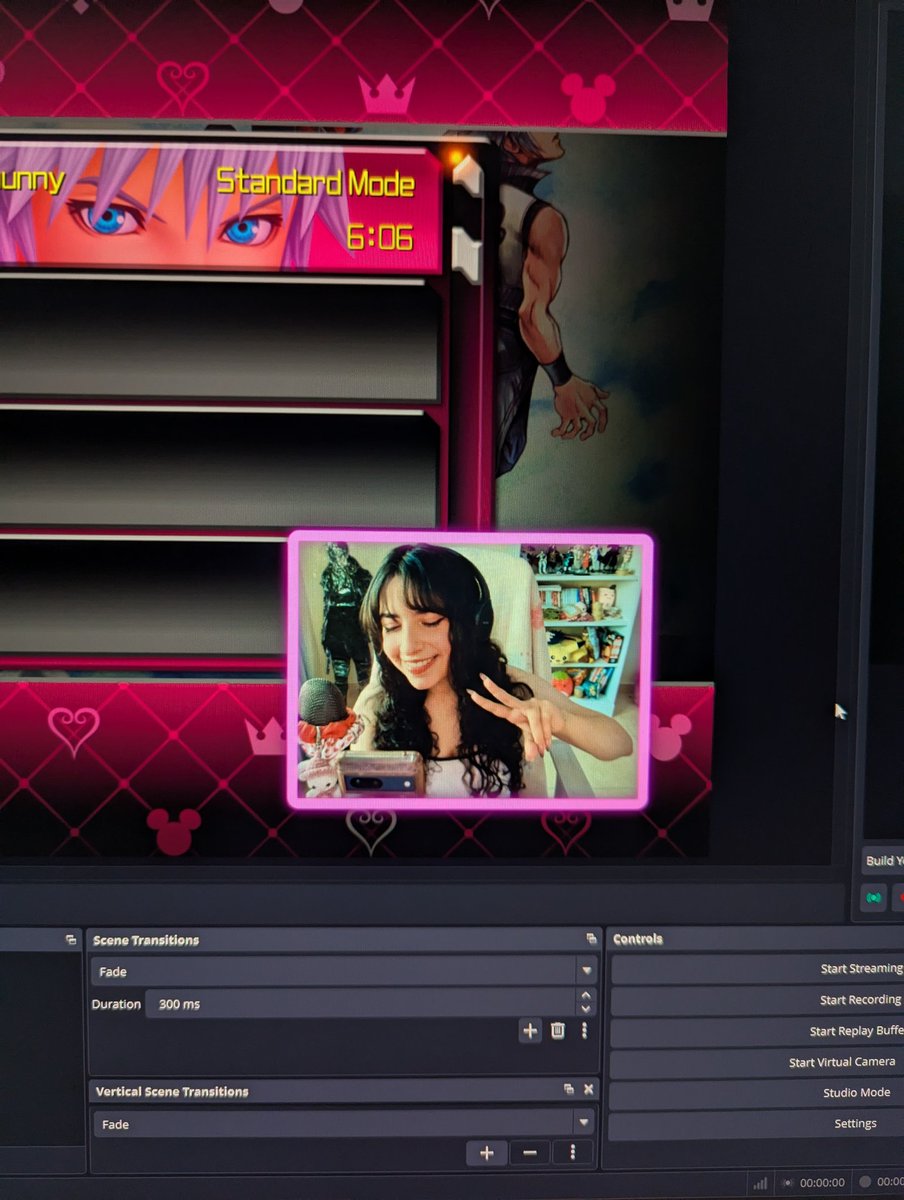Click the recording status dot in status bar
The image size is (904, 1200).
coord(865,1182)
